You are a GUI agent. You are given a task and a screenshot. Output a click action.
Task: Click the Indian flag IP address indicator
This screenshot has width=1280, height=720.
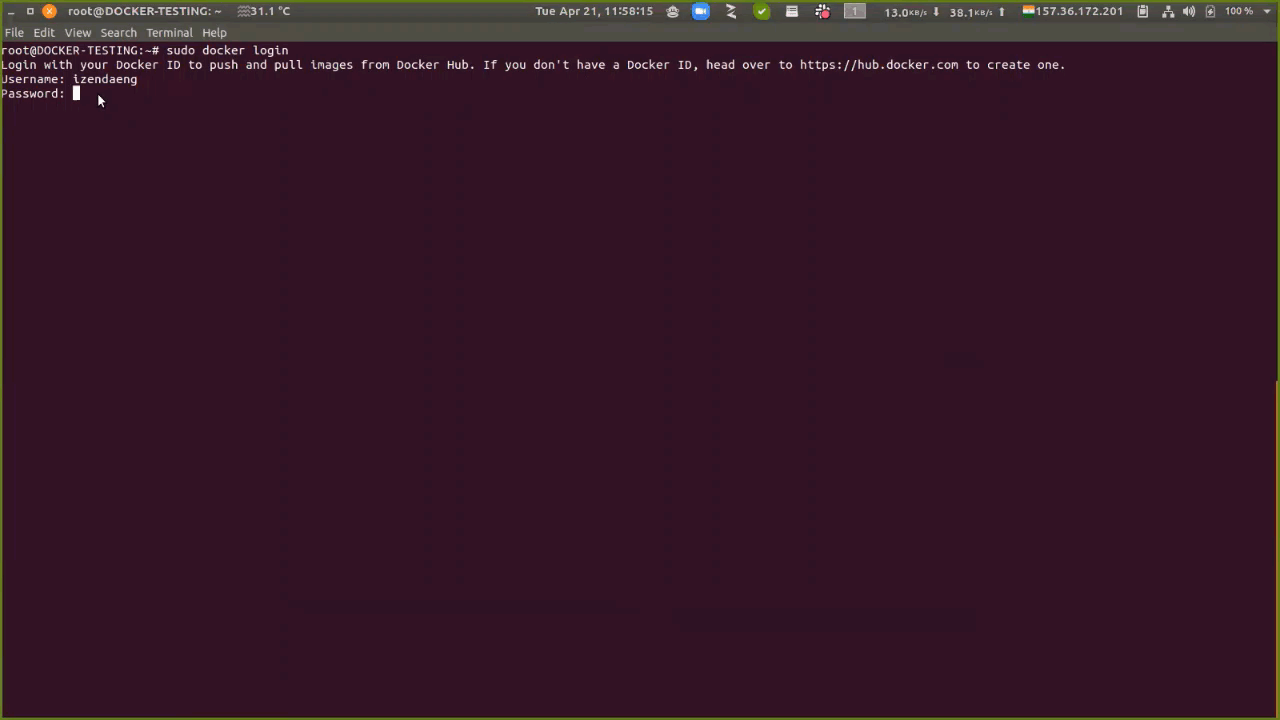(x=1073, y=11)
